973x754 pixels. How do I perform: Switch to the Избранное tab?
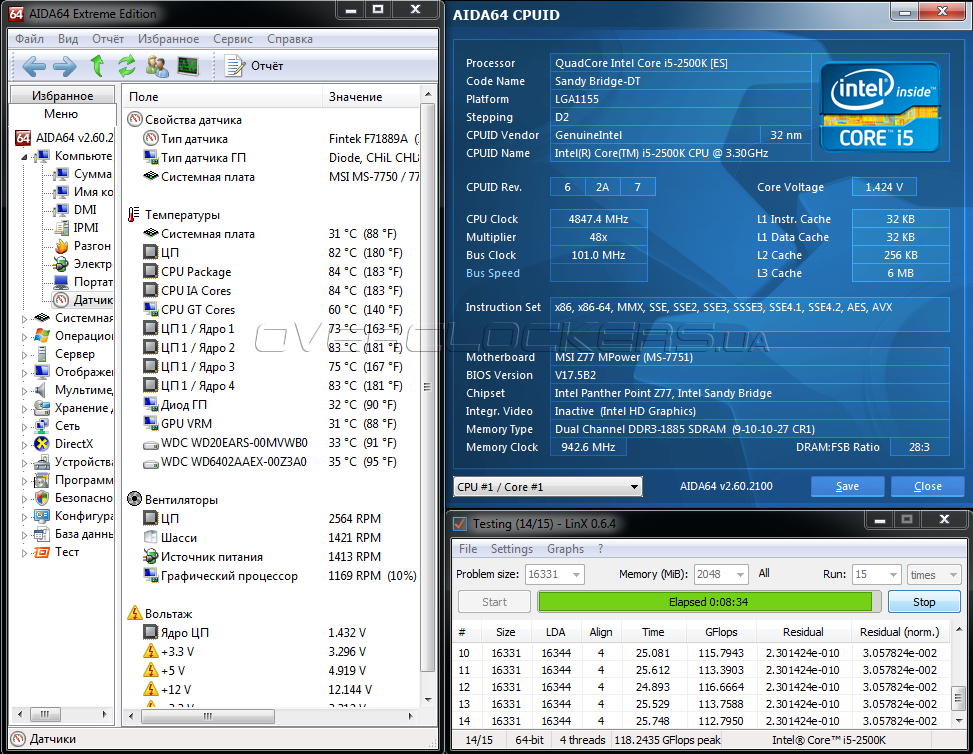pos(63,96)
